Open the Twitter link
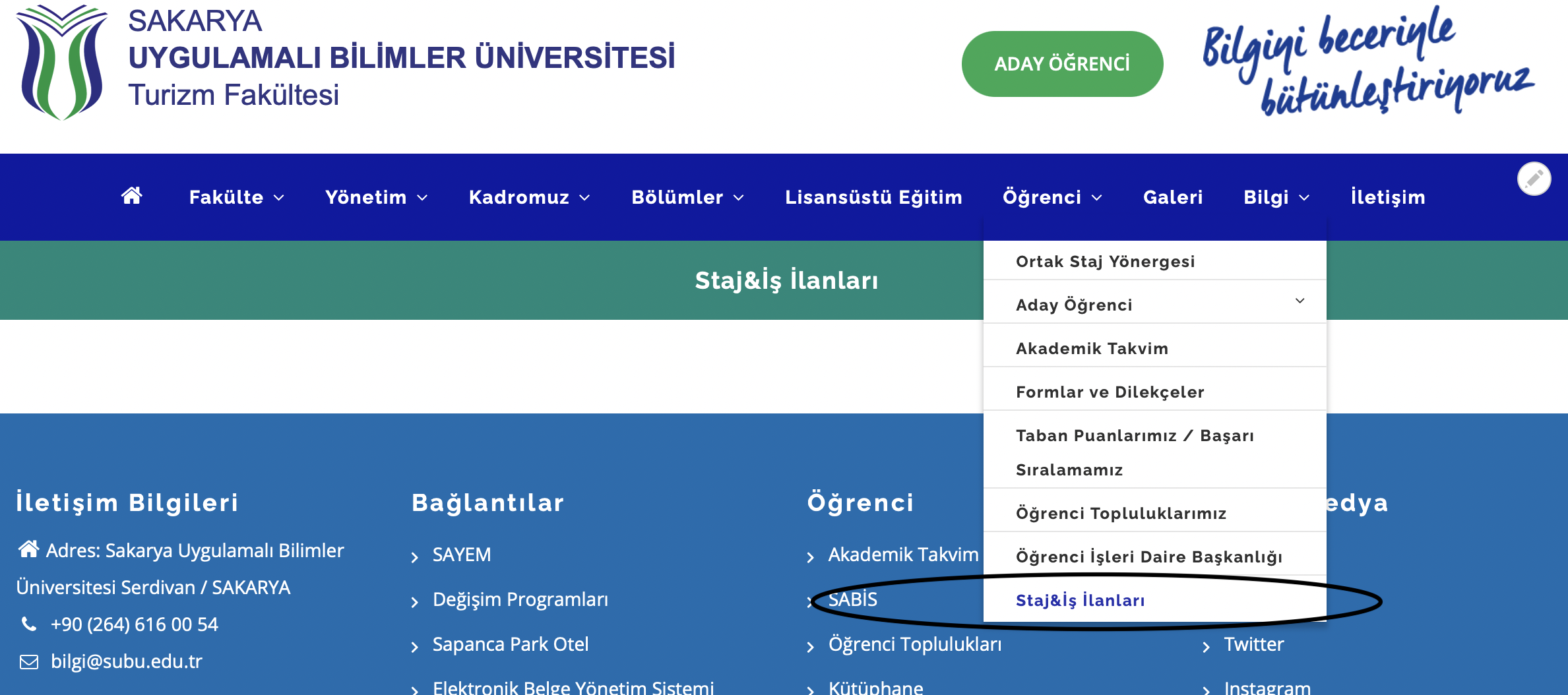 point(1254,644)
